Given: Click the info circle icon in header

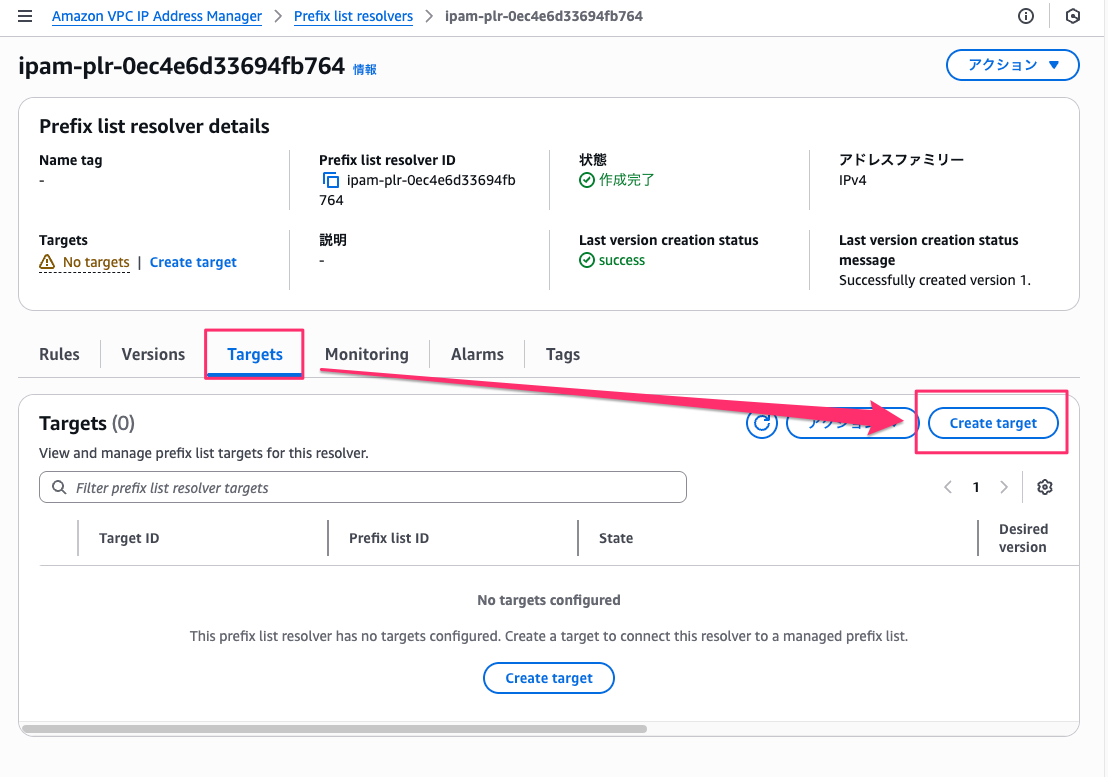Looking at the screenshot, I should coord(1025,16).
